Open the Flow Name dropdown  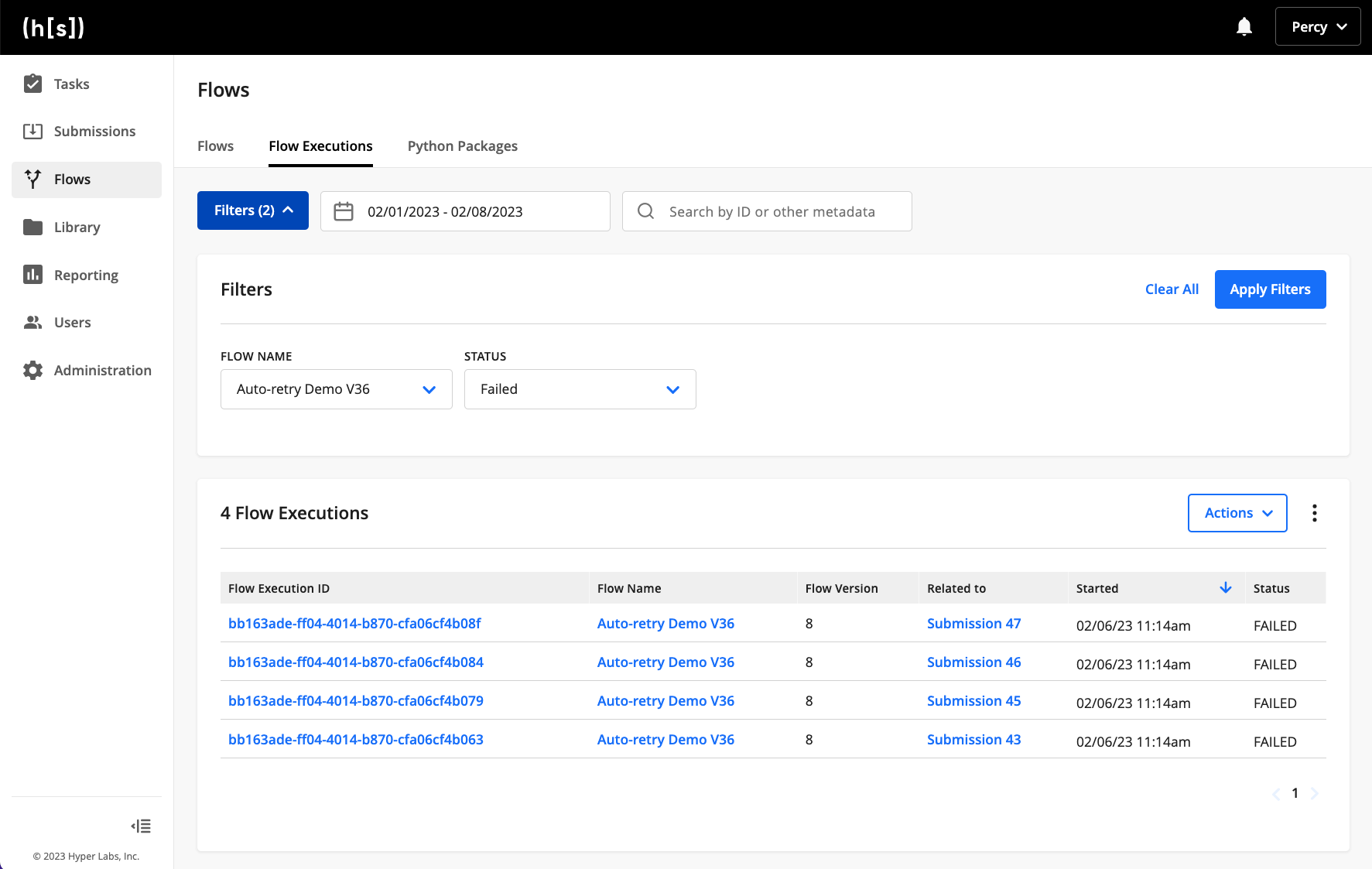337,389
